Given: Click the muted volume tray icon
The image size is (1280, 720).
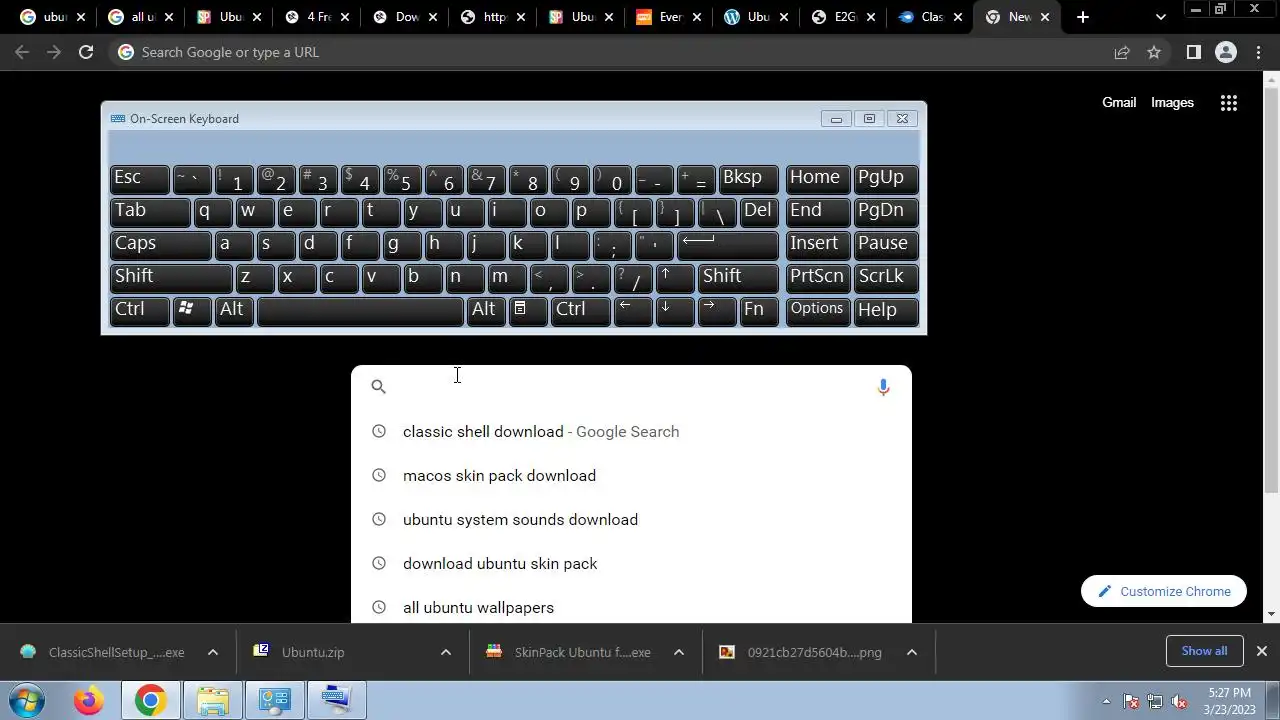Looking at the screenshot, I should click(x=1179, y=701).
